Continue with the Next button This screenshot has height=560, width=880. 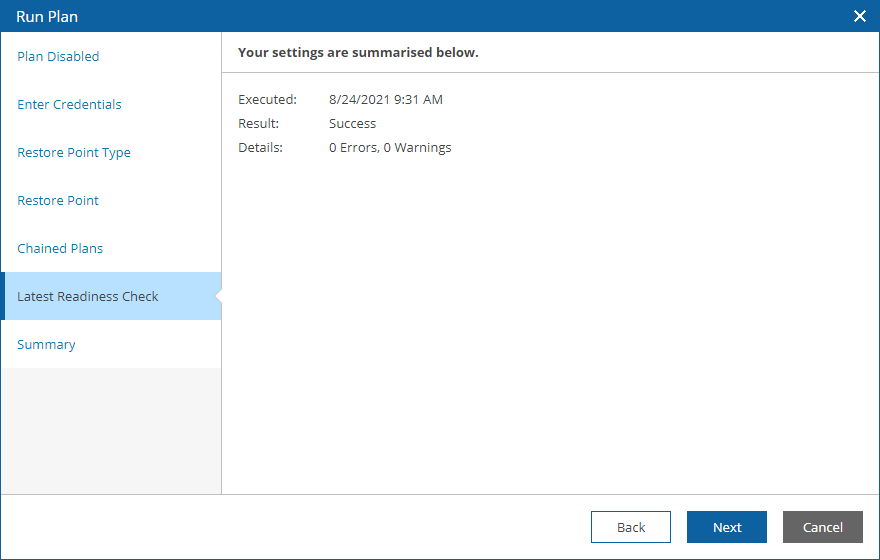[x=727, y=527]
